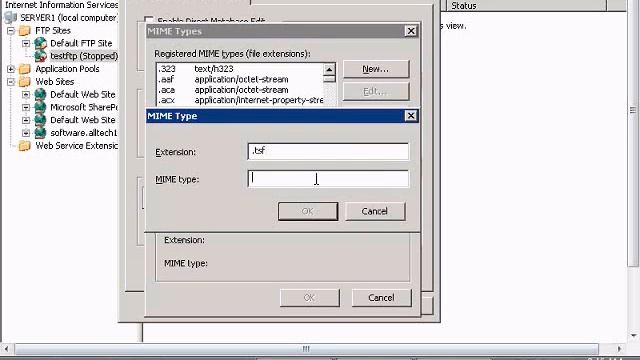Click OK in the MIME Type dialog
This screenshot has height=360, width=640.
pos(308,211)
